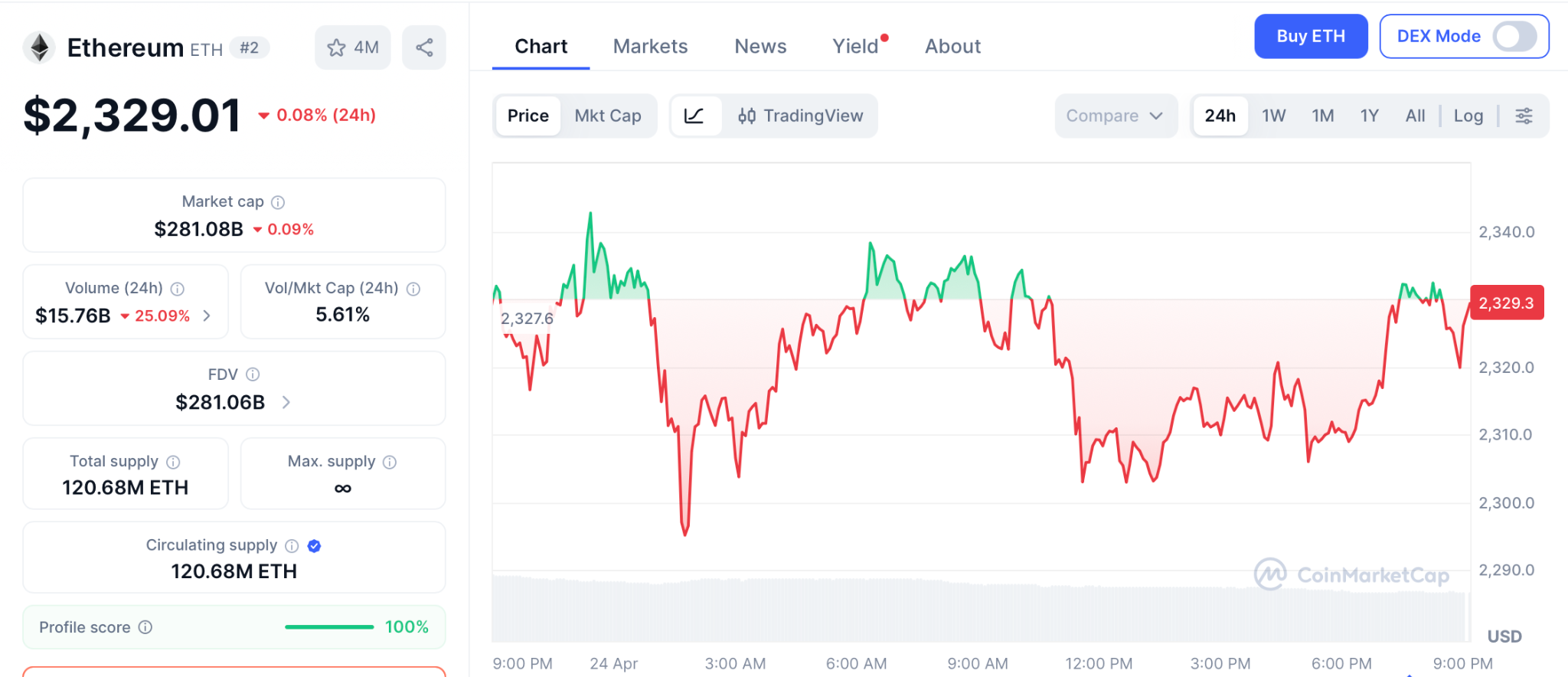Switch to TradingView chart mode
This screenshot has width=1568, height=677.
pyautogui.click(x=801, y=116)
